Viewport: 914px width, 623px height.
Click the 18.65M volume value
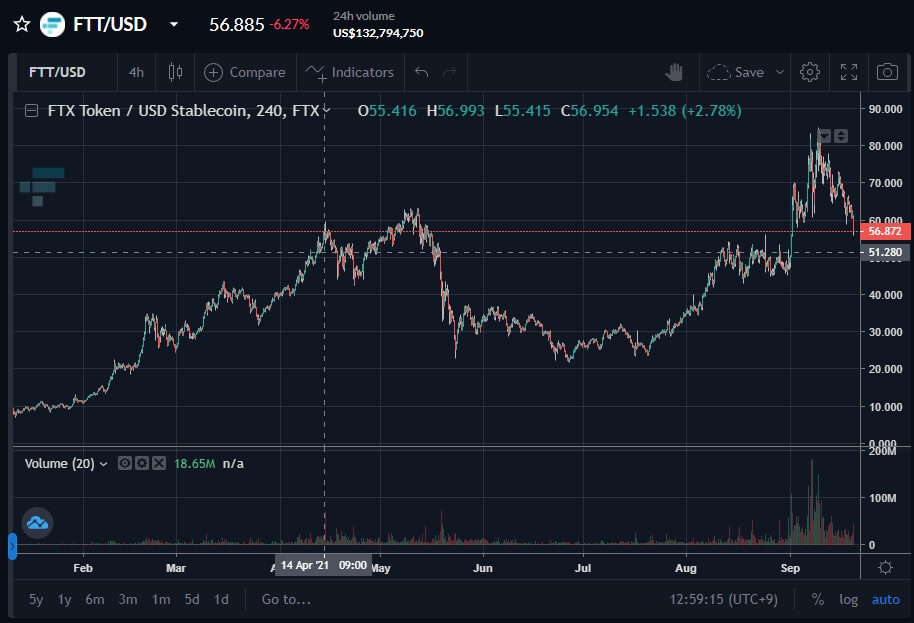point(194,464)
